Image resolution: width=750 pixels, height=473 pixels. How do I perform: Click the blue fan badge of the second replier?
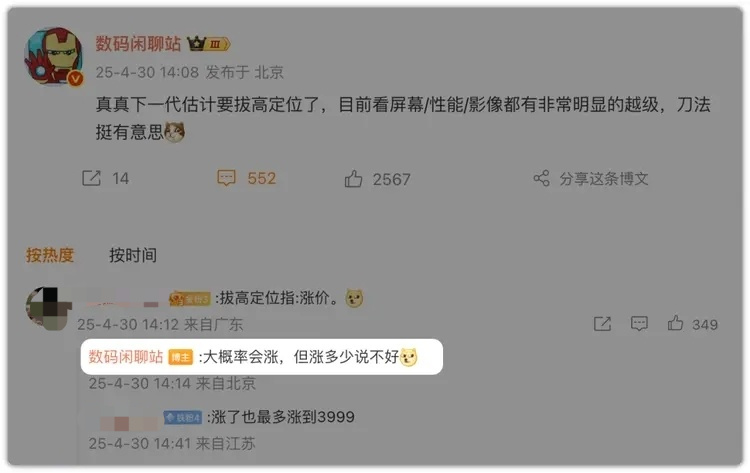[x=183, y=418]
